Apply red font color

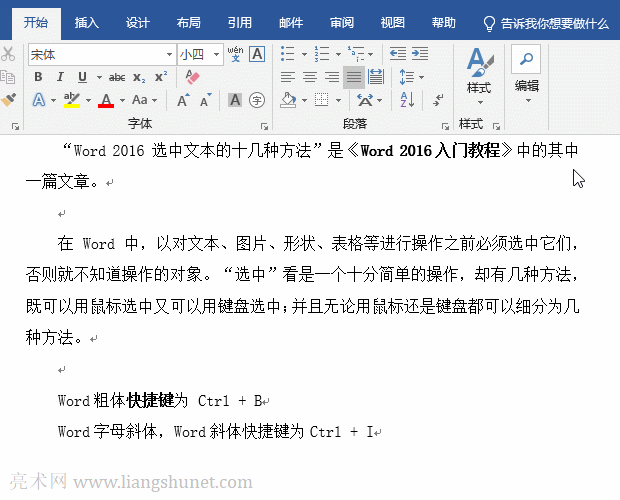(x=106, y=100)
